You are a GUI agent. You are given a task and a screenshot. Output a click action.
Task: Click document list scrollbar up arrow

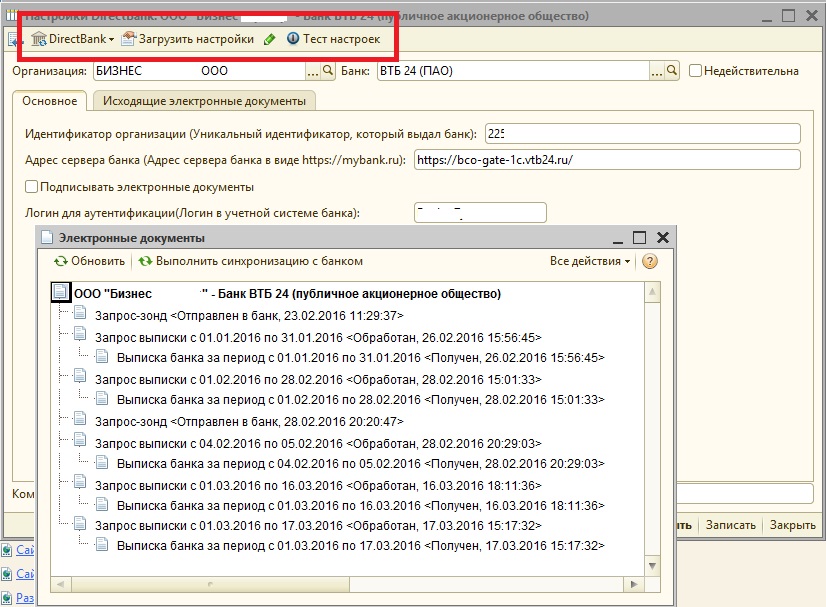pos(652,292)
